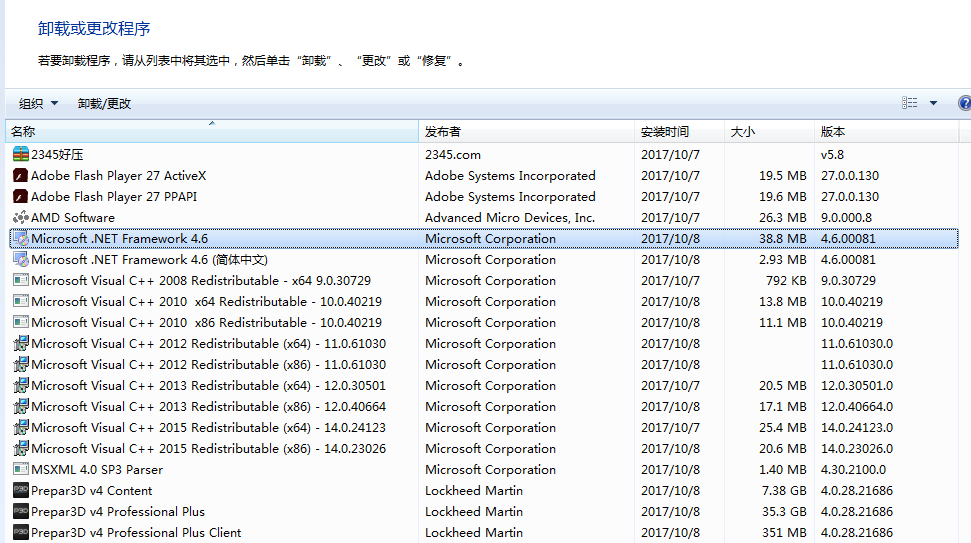Viewport: 971px width, 543px height.
Task: Select Visual C++ 2012 Redistributable (x64) name
Action: (x=208, y=344)
